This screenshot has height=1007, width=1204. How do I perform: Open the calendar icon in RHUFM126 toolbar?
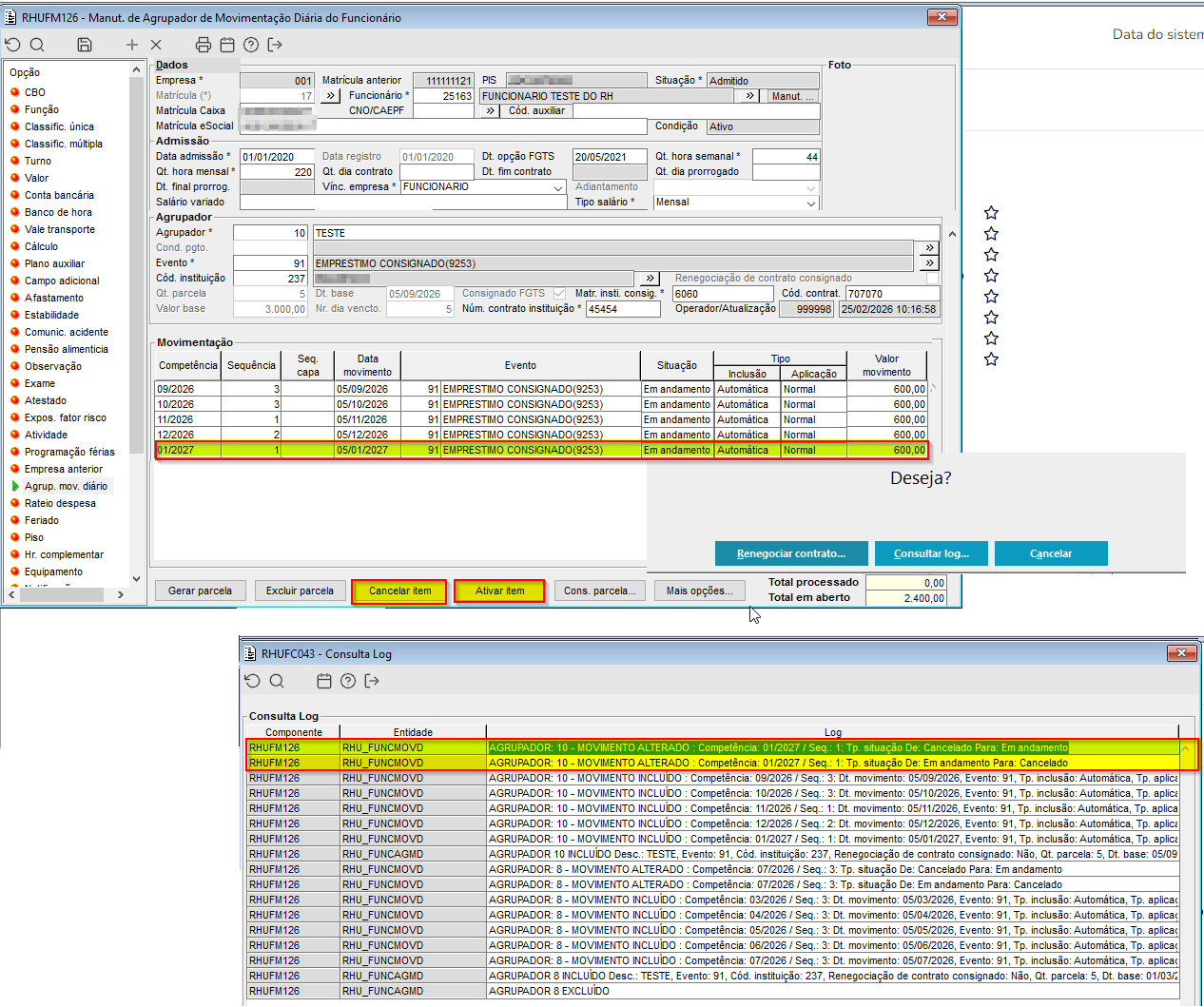227,45
